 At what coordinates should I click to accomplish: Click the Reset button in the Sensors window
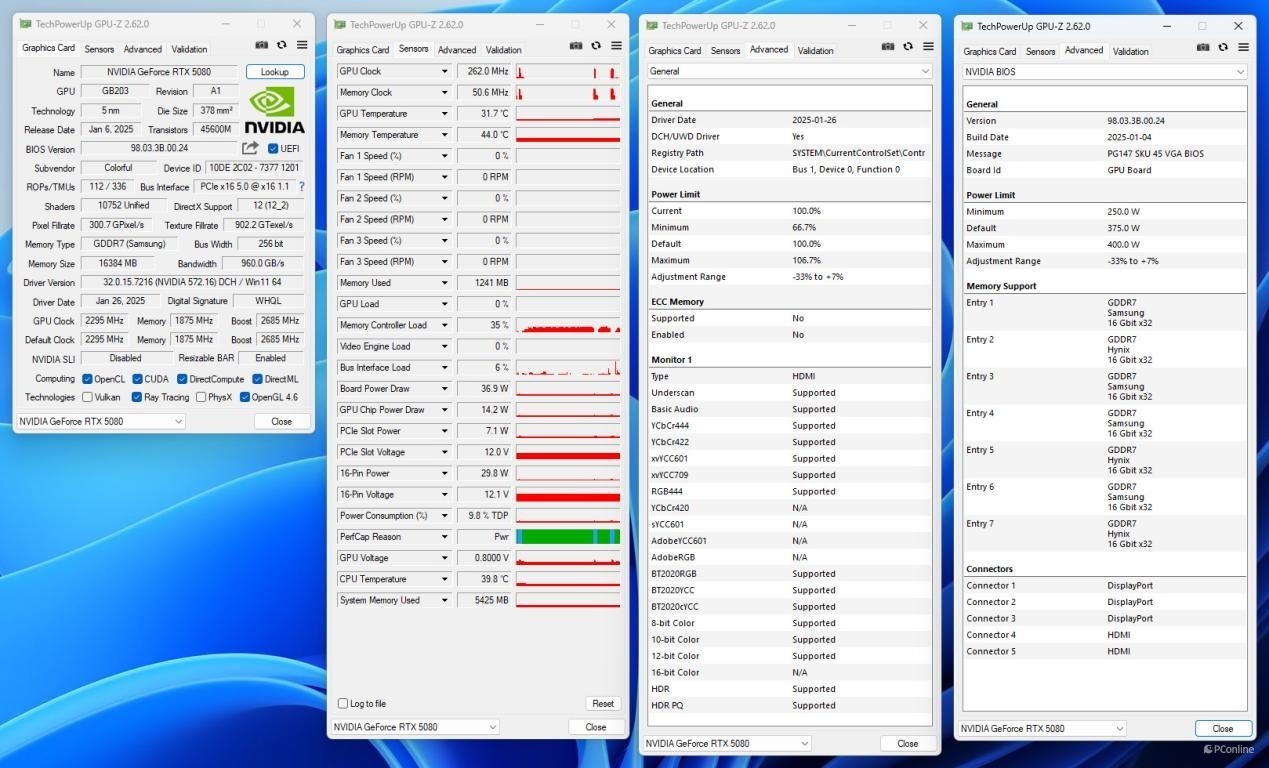(x=602, y=704)
